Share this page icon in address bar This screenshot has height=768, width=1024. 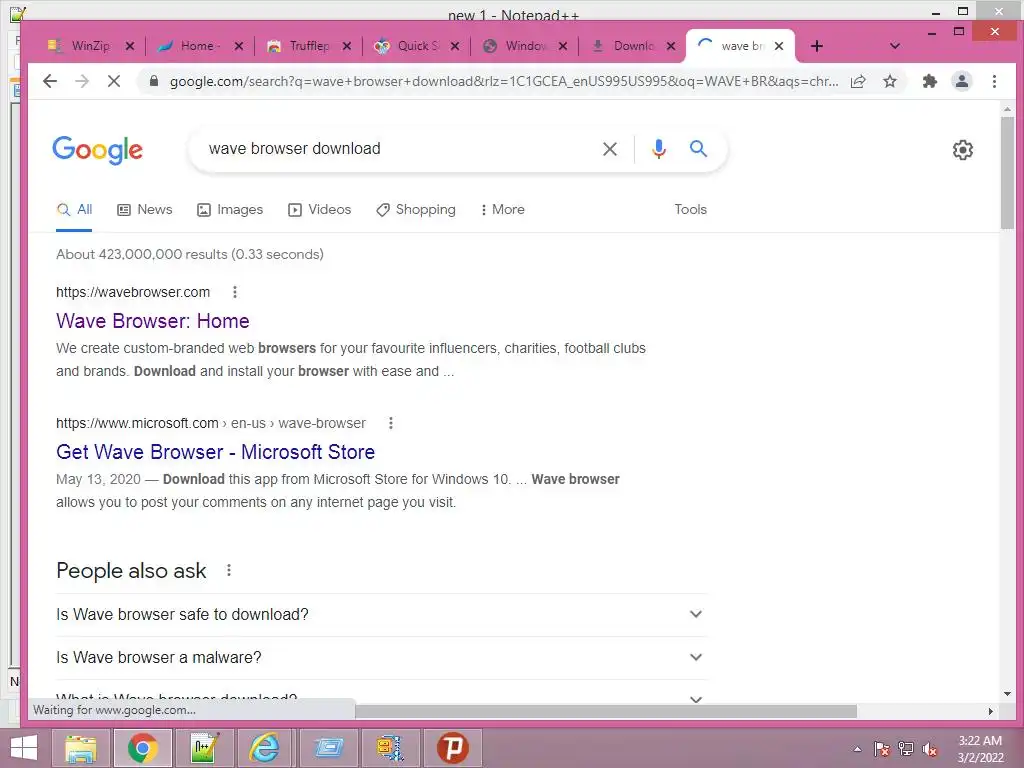click(x=858, y=81)
